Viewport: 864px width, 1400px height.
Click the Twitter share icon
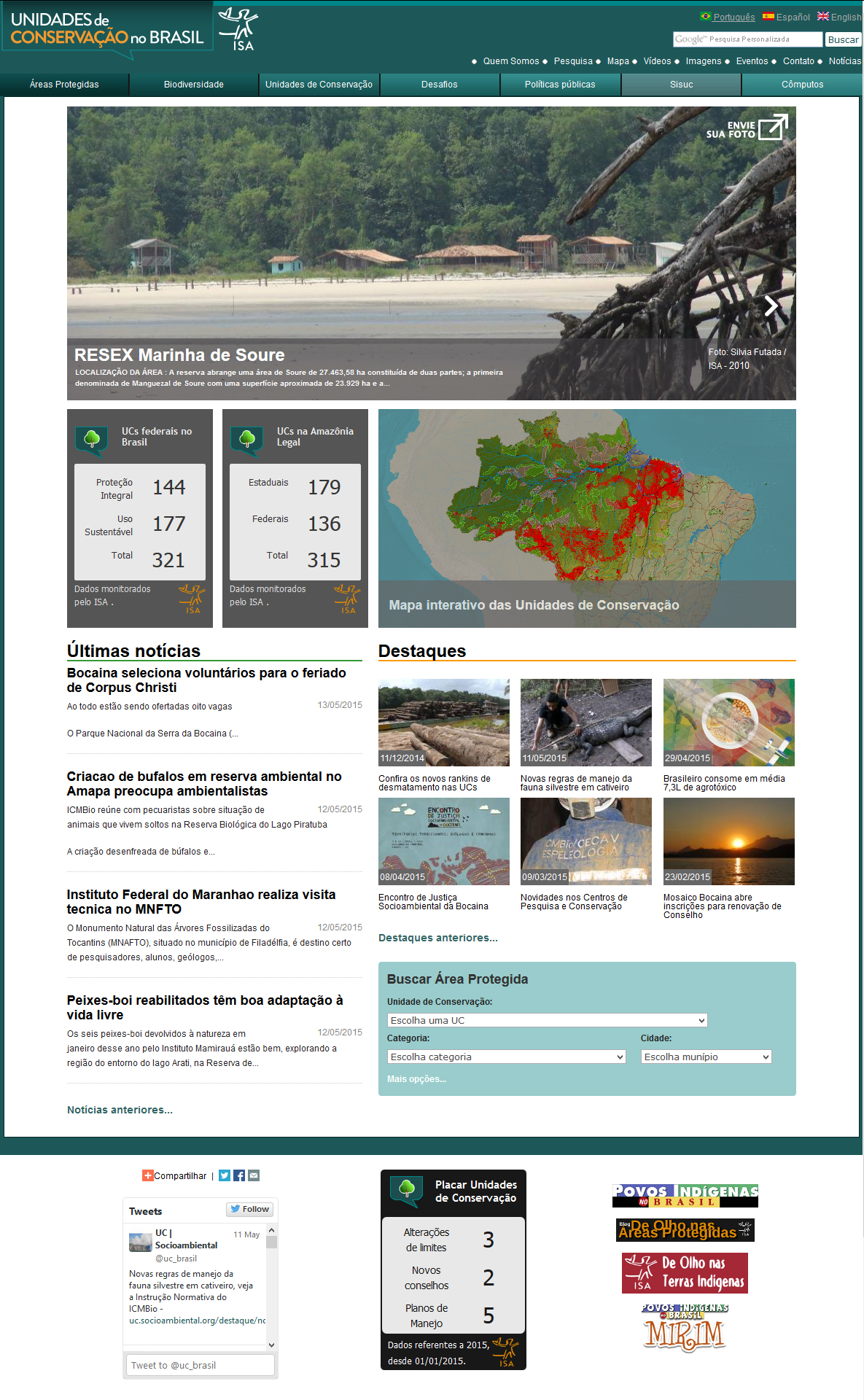tap(225, 1175)
